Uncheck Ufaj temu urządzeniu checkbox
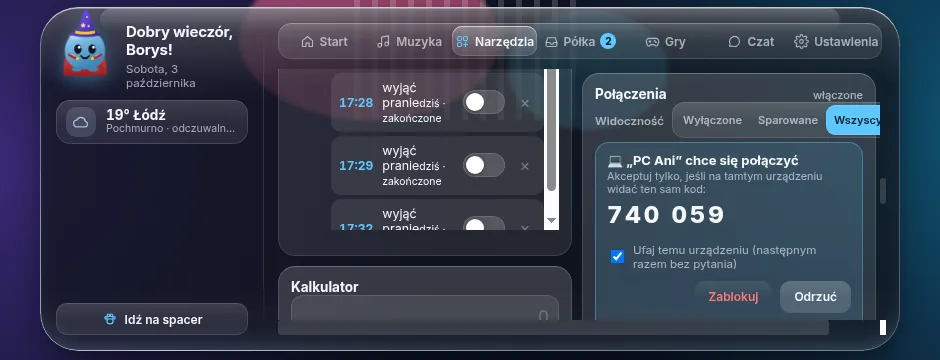Screen dimensions: 940x360 [x=617, y=257]
